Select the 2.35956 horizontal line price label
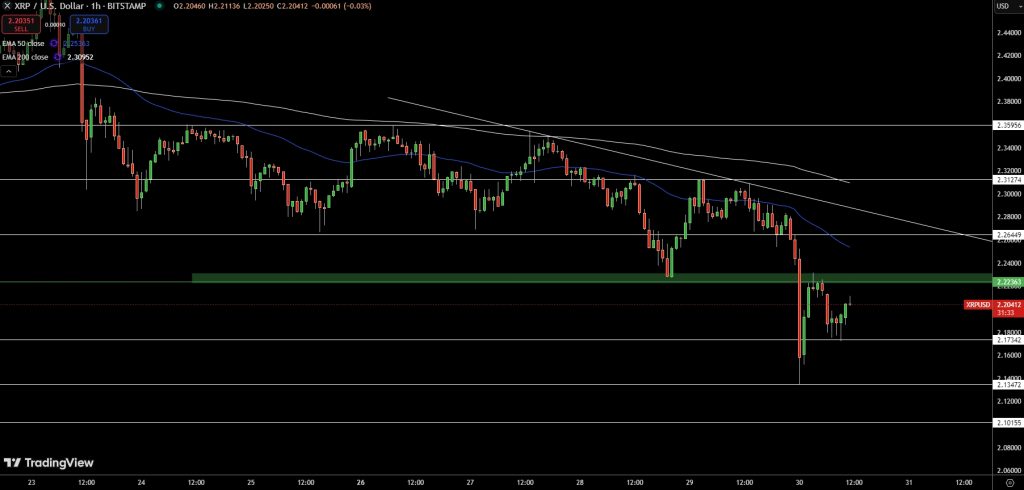The image size is (1024, 490). pos(1006,124)
